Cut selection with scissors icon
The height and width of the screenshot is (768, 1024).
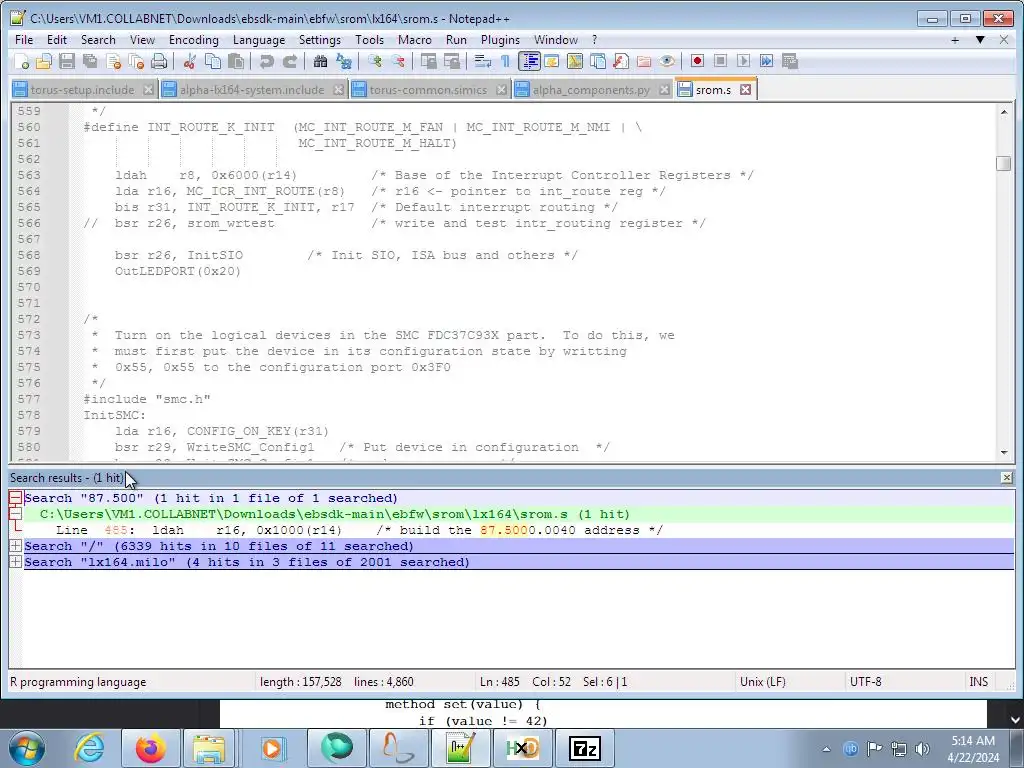pos(189,61)
